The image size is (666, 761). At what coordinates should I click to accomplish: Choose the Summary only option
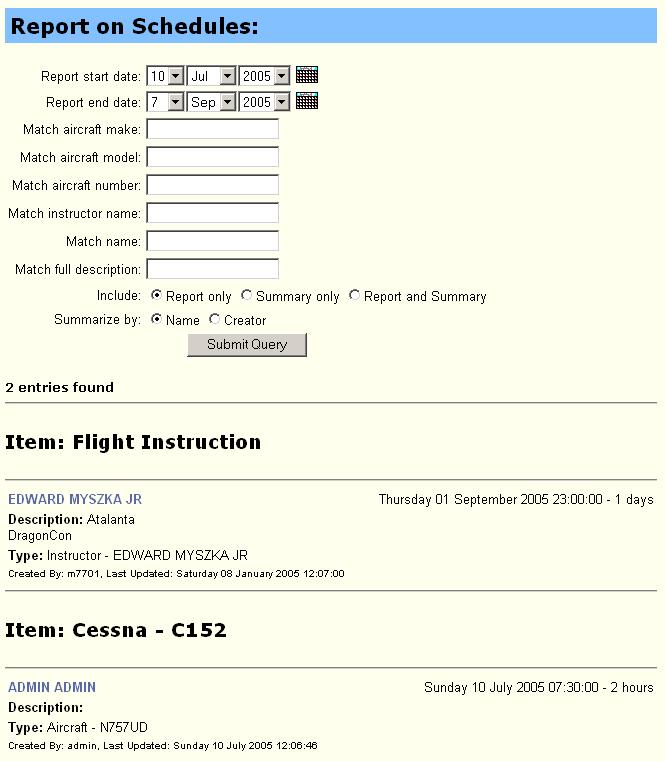coord(247,295)
